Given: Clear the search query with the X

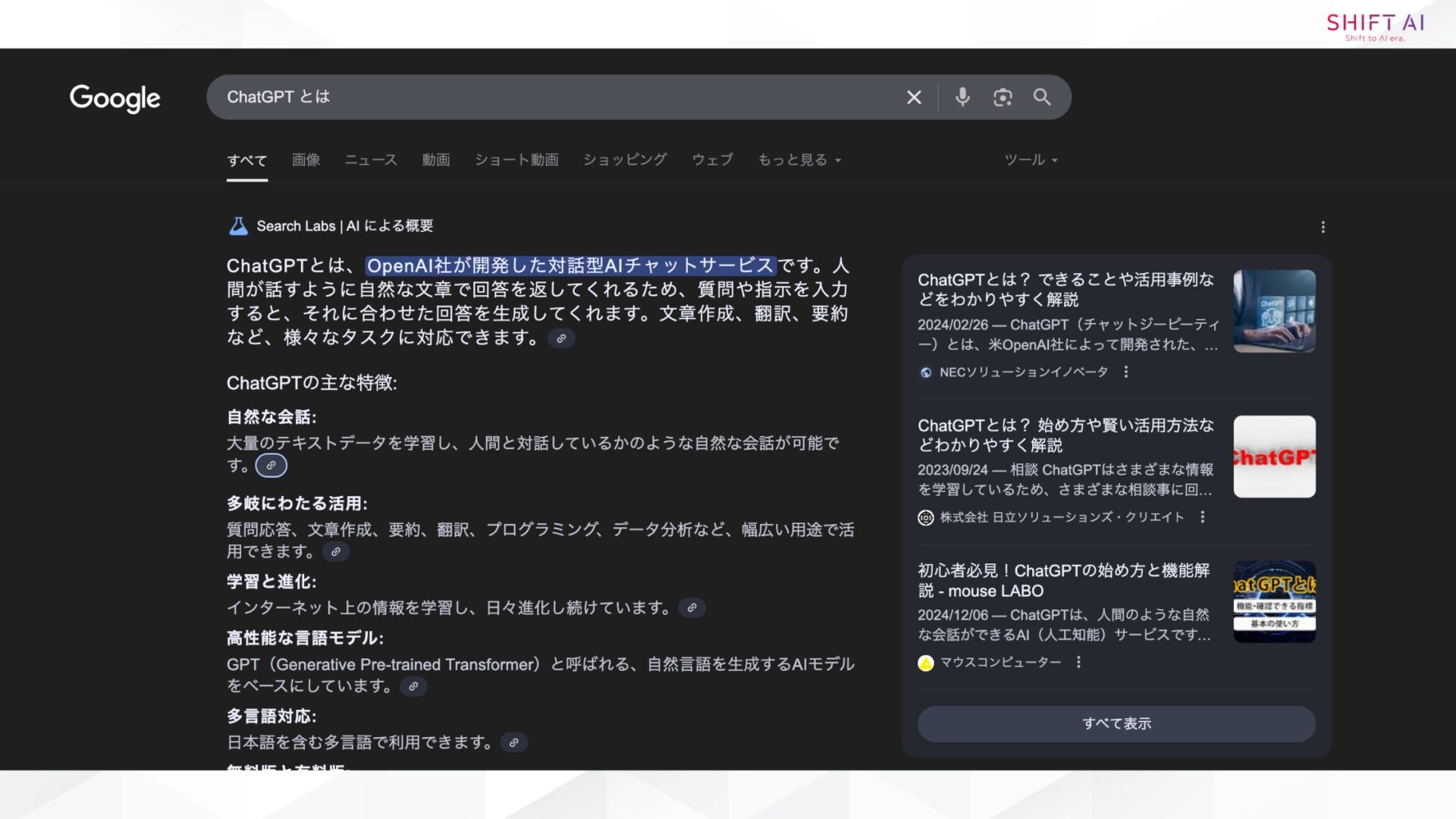Looking at the screenshot, I should 914,97.
